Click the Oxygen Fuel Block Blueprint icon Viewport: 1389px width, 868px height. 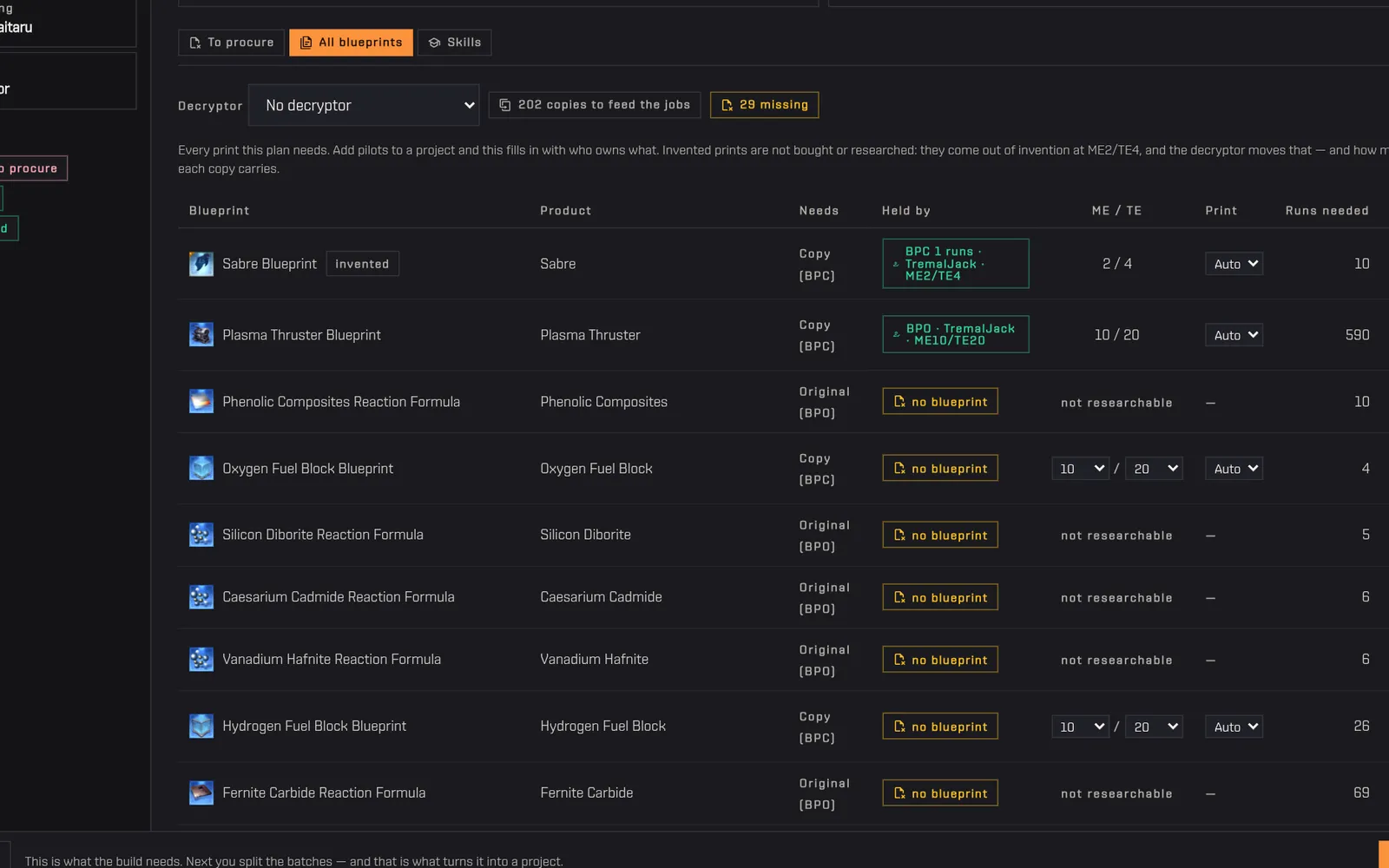(201, 469)
